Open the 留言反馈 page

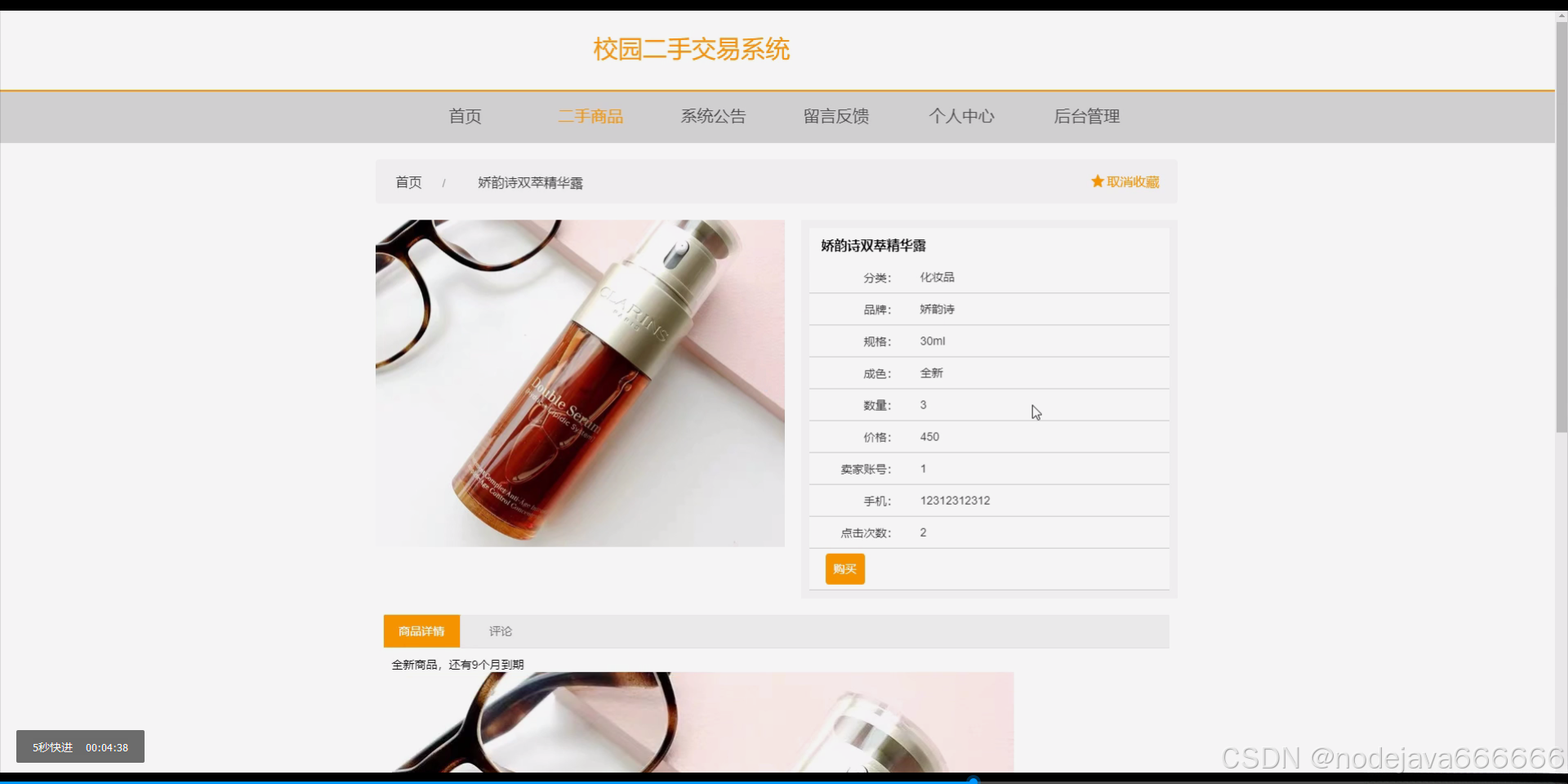pos(836,117)
